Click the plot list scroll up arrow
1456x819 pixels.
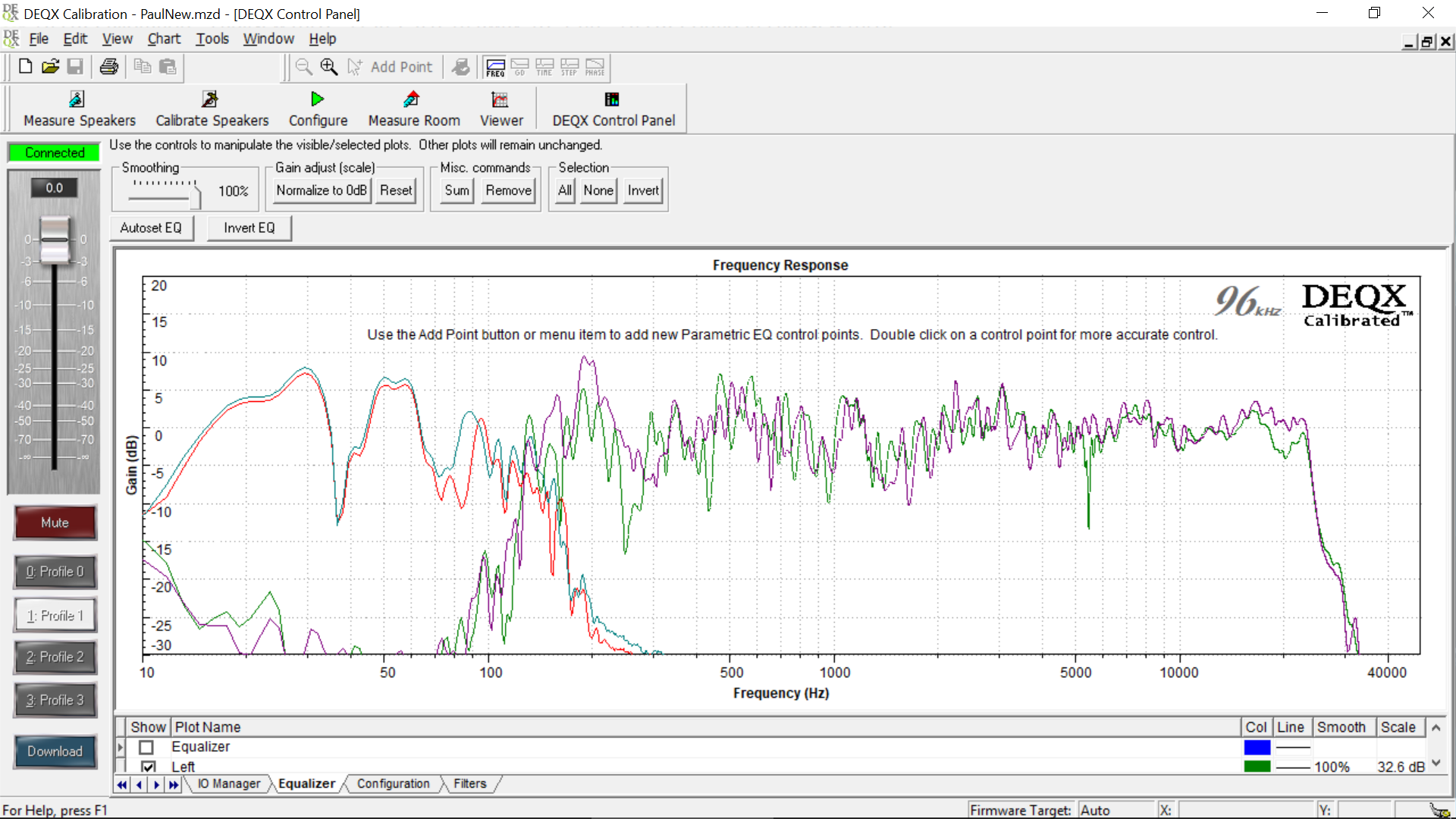1436,727
